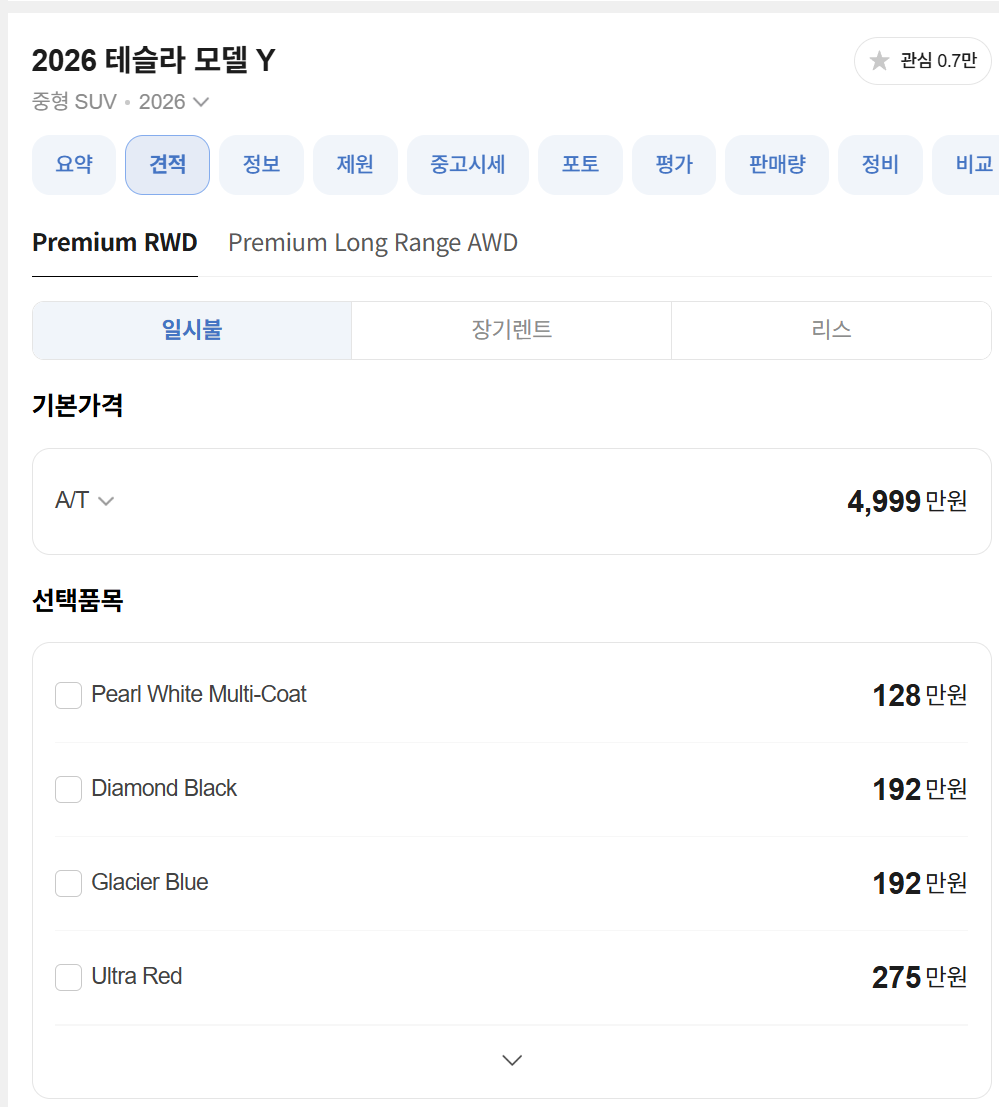View the 판매량 section
The image size is (999, 1107).
coord(777,164)
